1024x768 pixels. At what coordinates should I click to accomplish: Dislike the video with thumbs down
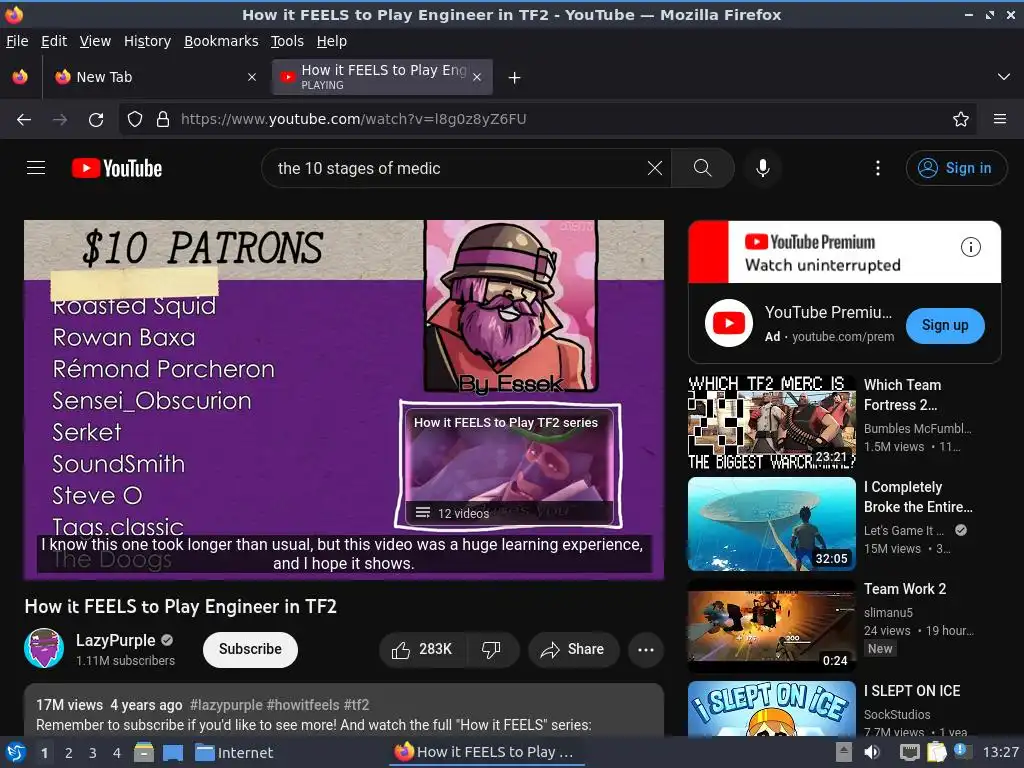coord(491,649)
